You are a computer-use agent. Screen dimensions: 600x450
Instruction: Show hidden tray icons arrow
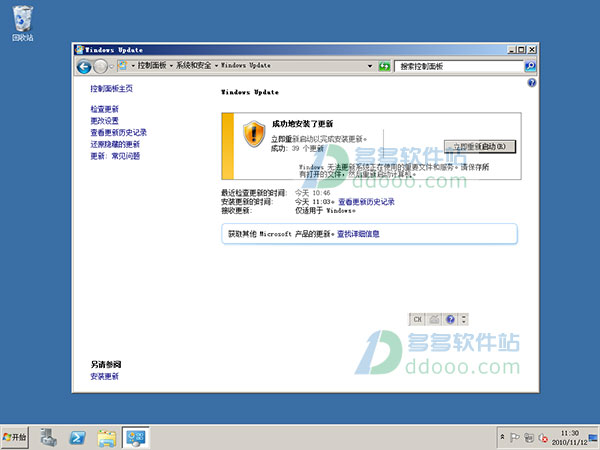click(x=502, y=437)
